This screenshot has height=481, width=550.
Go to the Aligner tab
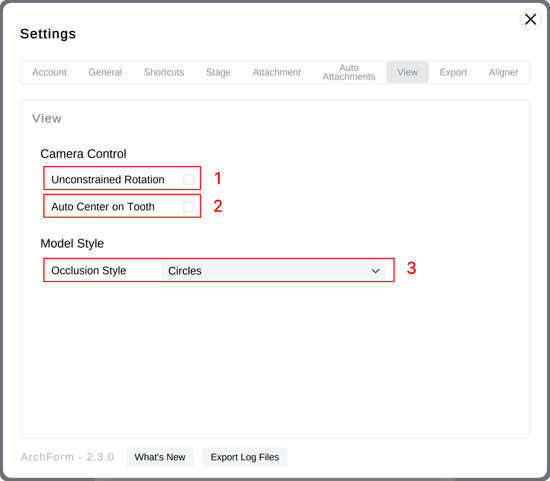click(503, 72)
